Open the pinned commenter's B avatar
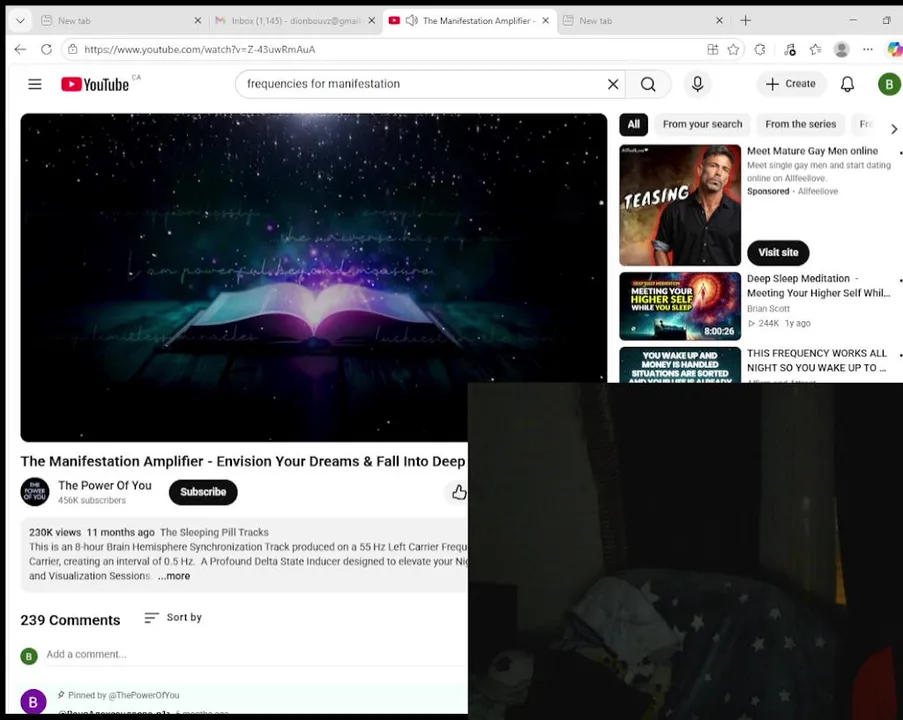Screen dimensions: 903x720 point(33,702)
